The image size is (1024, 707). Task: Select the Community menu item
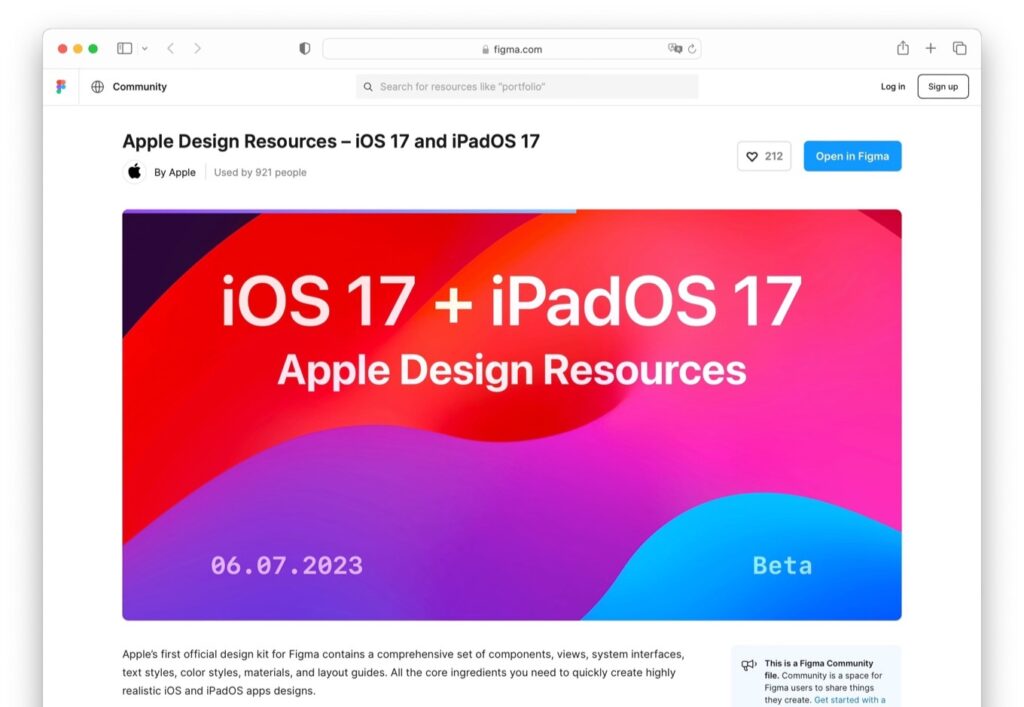(140, 86)
